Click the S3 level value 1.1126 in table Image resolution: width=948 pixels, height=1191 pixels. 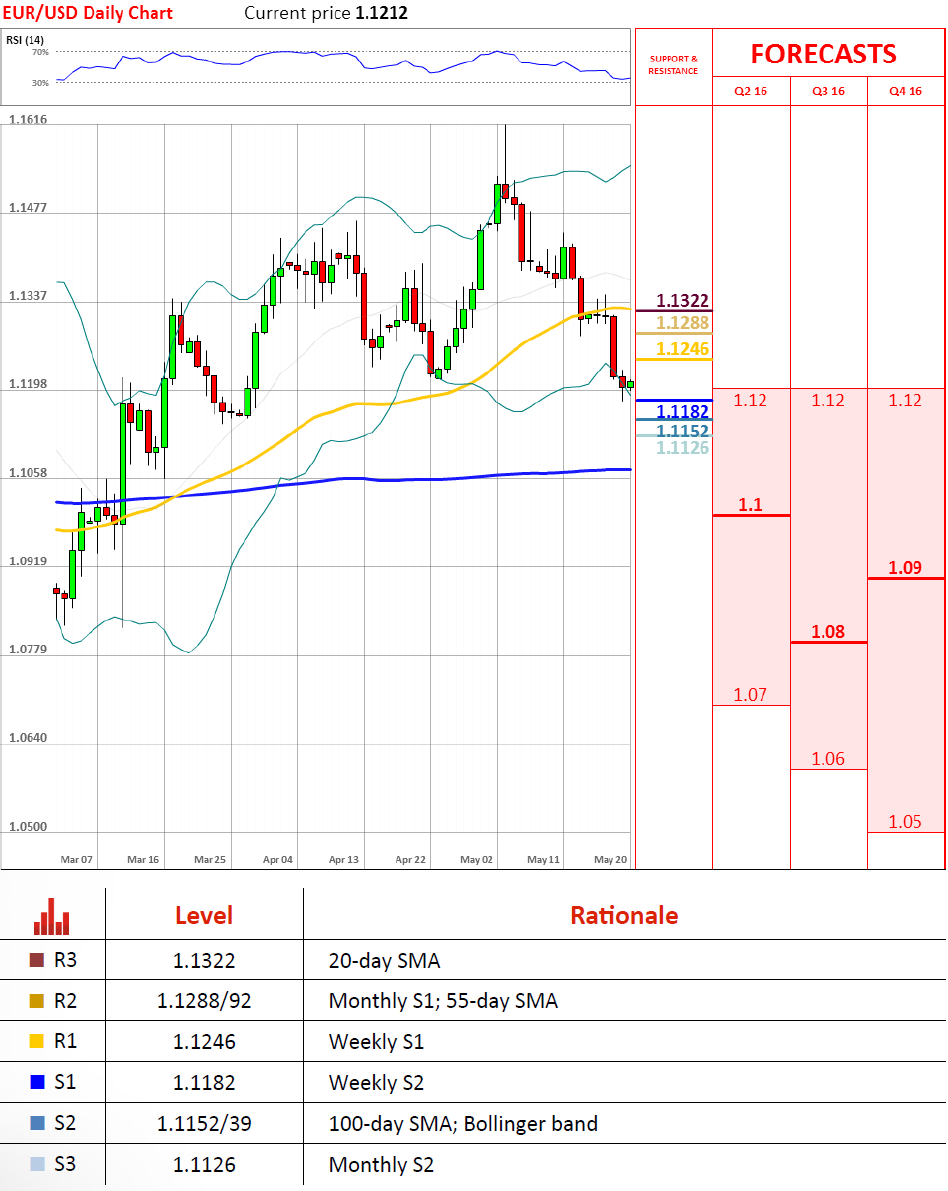coord(204,1164)
